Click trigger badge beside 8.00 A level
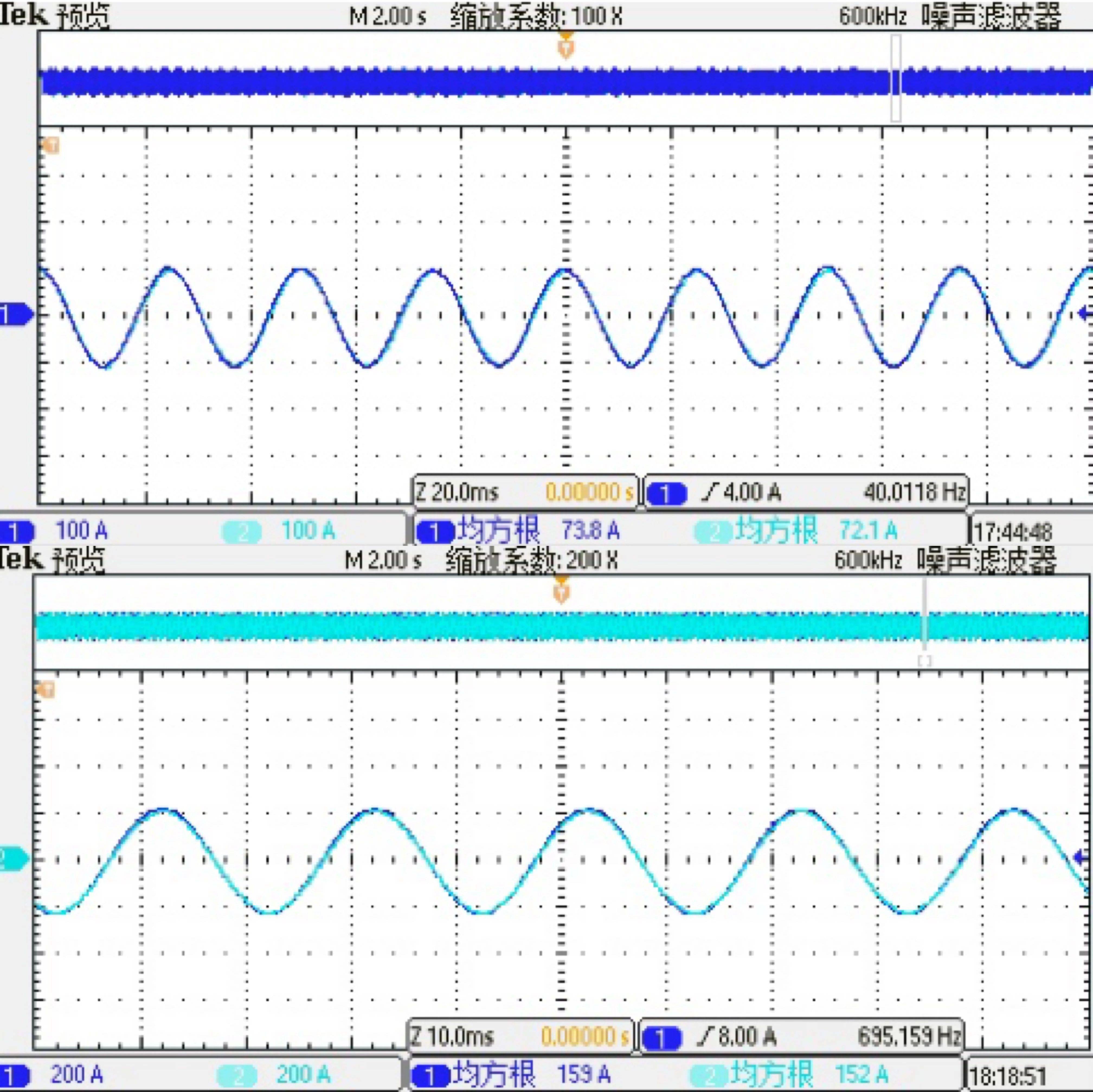The width and height of the screenshot is (1093, 1092). click(661, 1037)
